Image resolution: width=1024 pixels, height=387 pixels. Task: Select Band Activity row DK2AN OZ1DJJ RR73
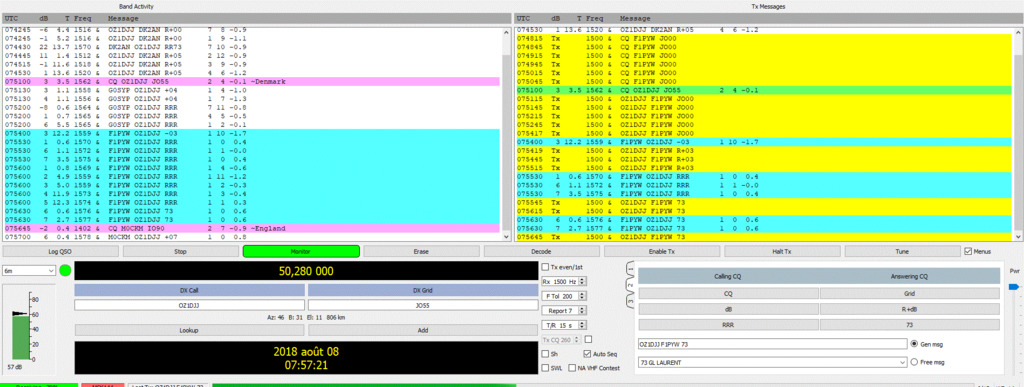click(x=251, y=48)
